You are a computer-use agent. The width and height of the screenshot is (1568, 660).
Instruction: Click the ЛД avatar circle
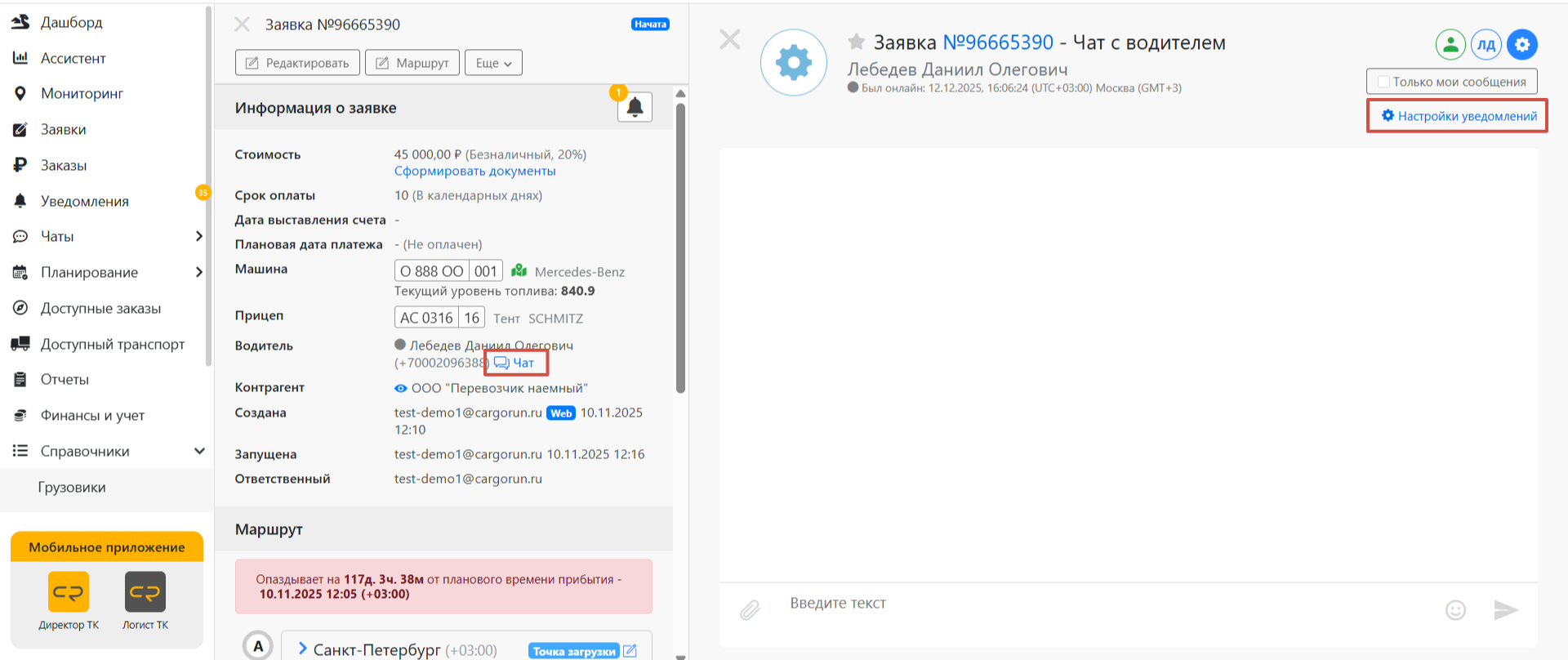point(1486,45)
